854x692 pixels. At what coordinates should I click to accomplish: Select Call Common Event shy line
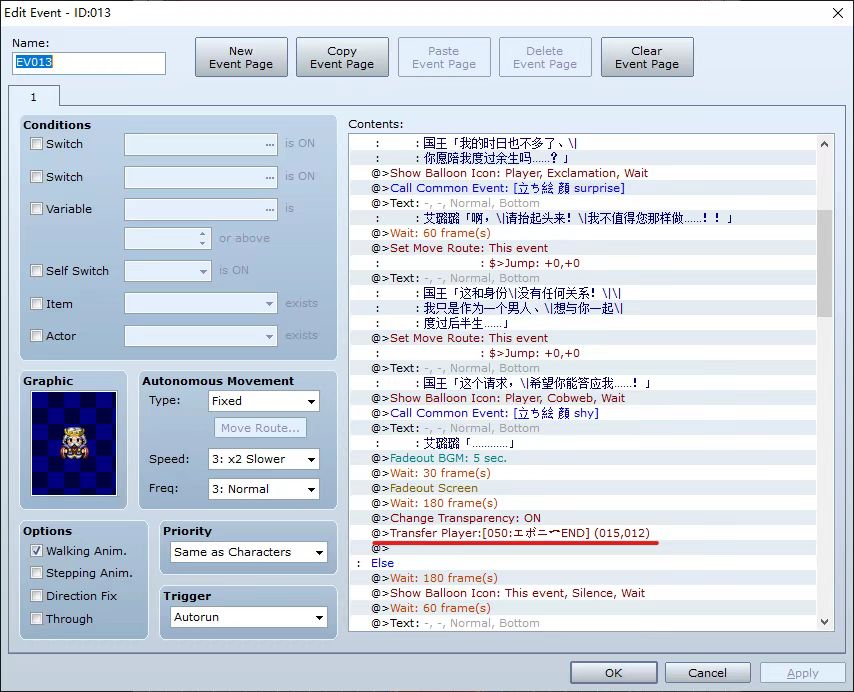pos(583,413)
